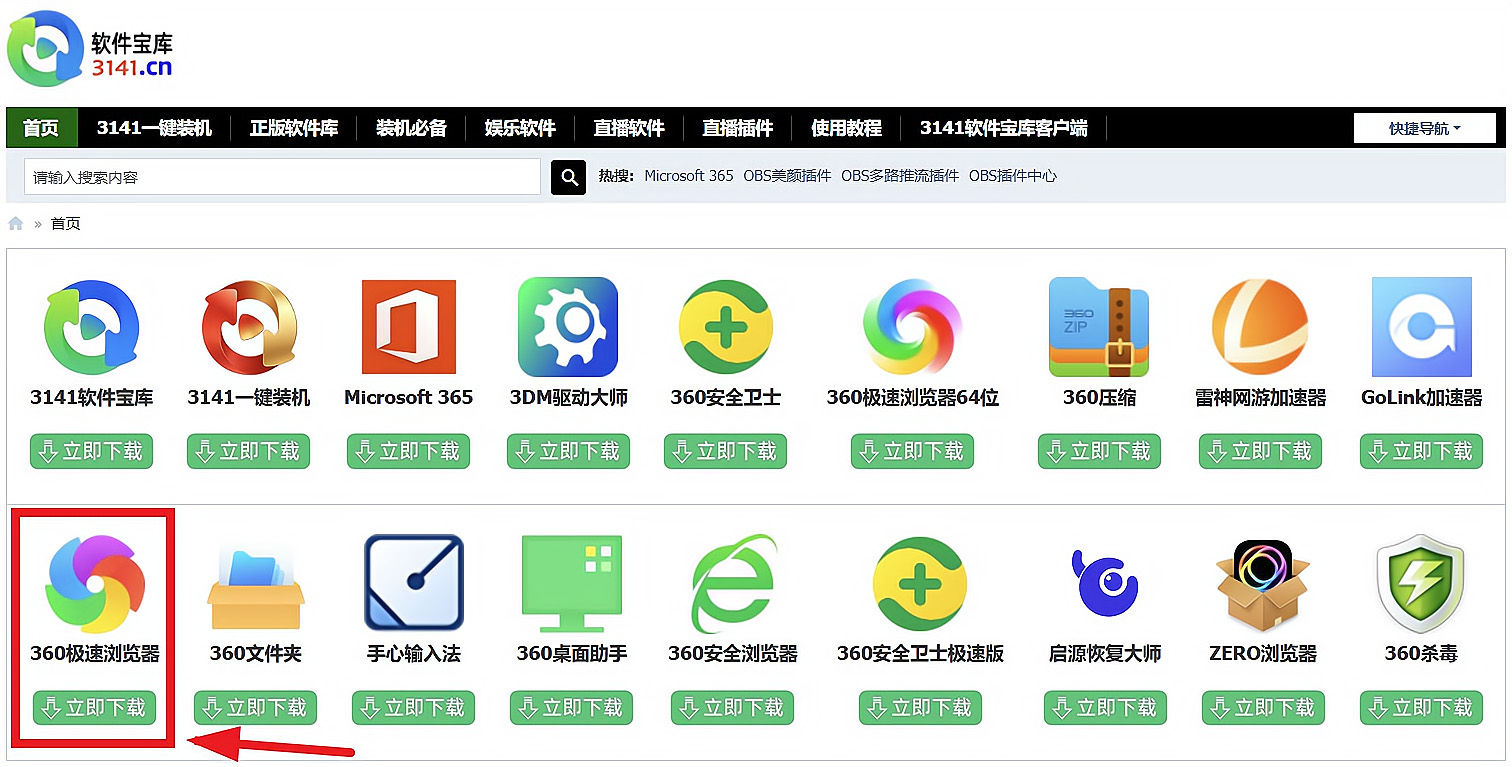Image resolution: width=1512 pixels, height=767 pixels.
Task: Click the Microsoft 365 name label
Action: pyautogui.click(x=408, y=397)
